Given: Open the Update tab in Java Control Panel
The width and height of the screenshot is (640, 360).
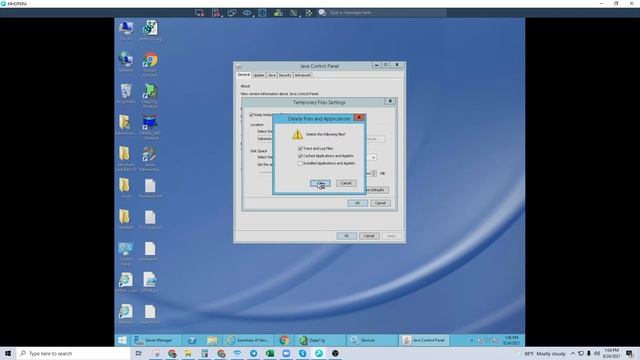Looking at the screenshot, I should tap(259, 75).
